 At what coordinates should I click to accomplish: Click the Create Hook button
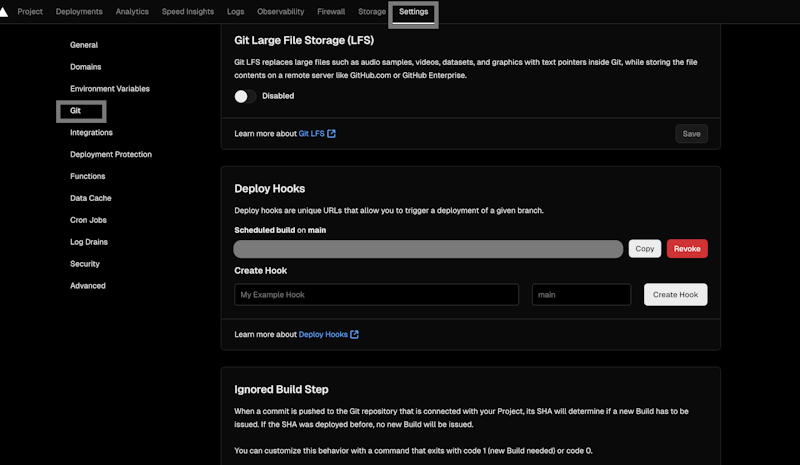coord(675,294)
